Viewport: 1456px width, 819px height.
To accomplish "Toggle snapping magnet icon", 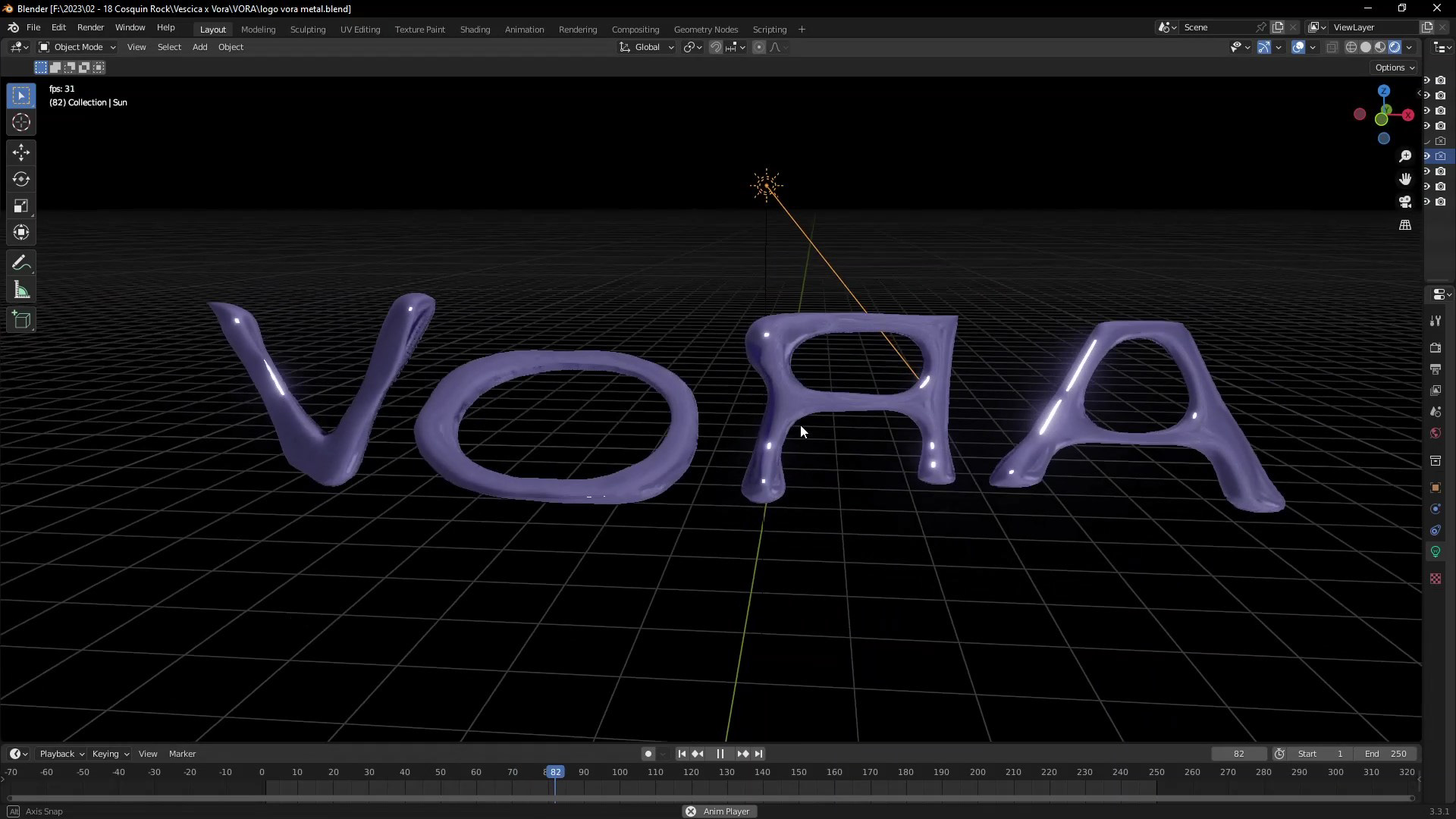I will 715,47.
